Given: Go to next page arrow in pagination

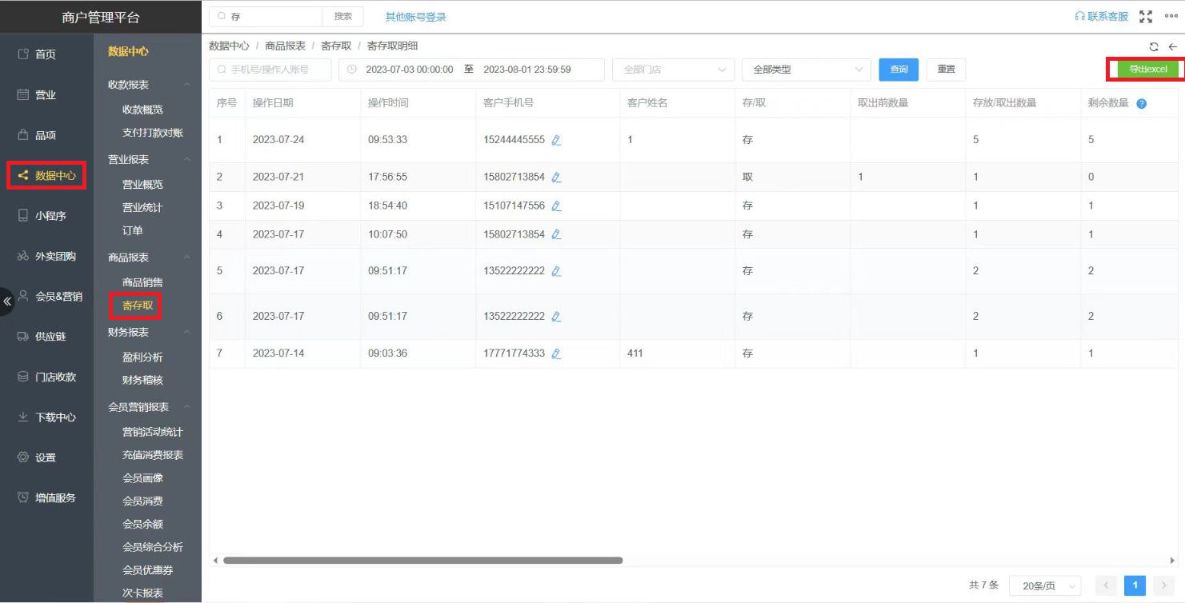Looking at the screenshot, I should (1162, 586).
